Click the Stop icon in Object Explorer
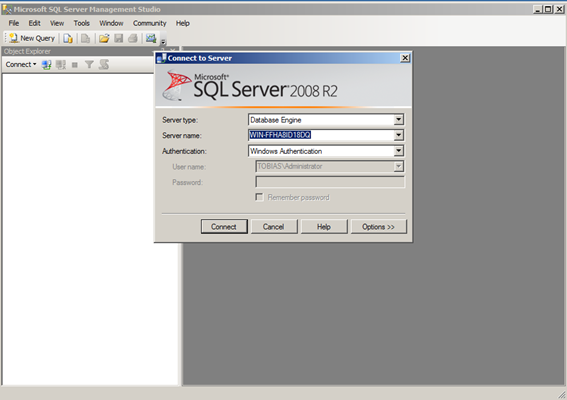 pos(74,65)
